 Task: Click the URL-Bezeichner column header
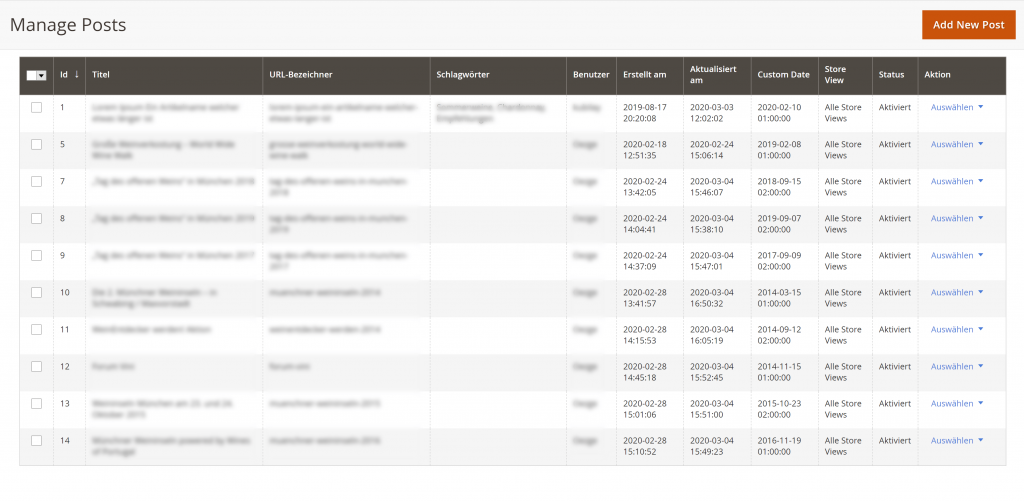tap(346, 74)
